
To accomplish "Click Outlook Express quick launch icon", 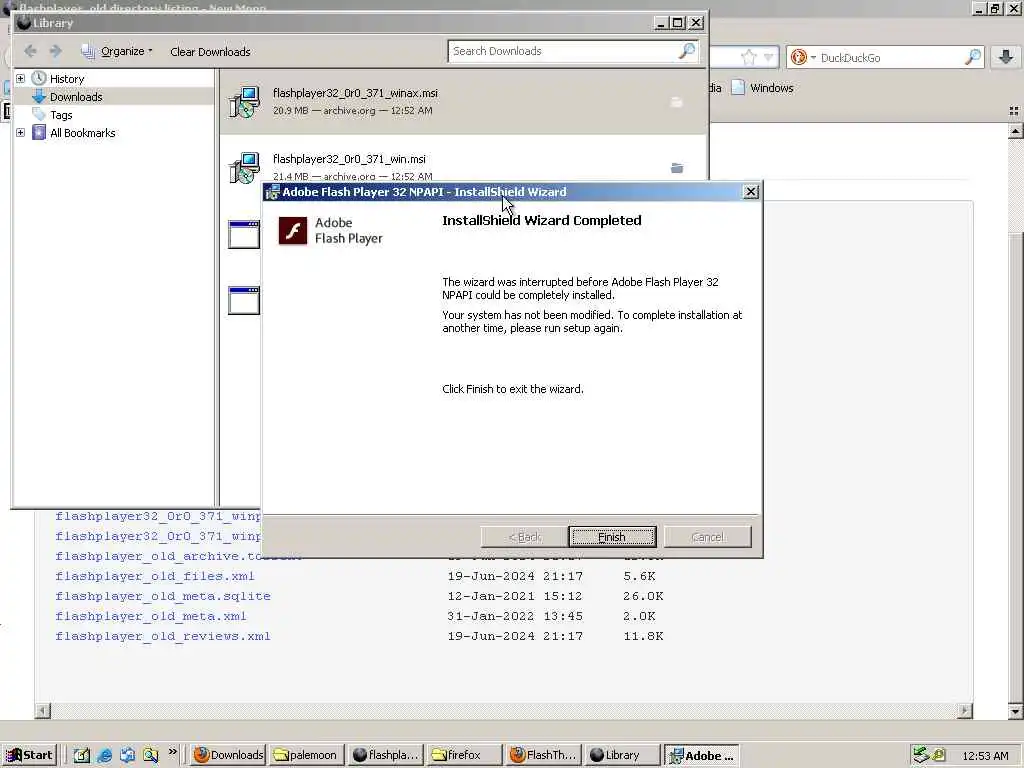I will pos(127,755).
